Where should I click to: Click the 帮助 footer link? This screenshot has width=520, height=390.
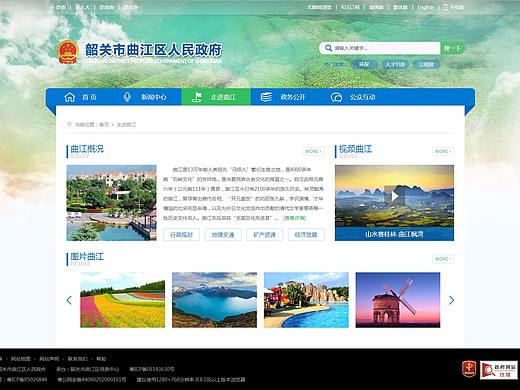click(101, 359)
